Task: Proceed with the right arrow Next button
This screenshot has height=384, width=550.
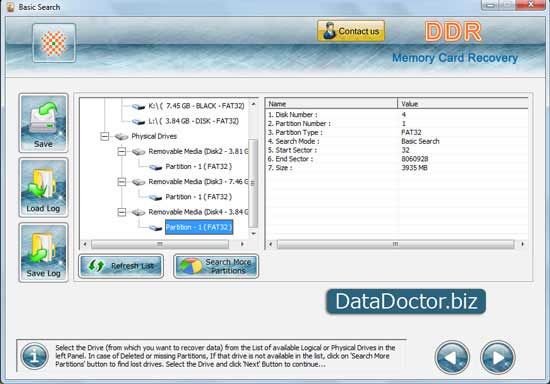Action: [x=498, y=357]
